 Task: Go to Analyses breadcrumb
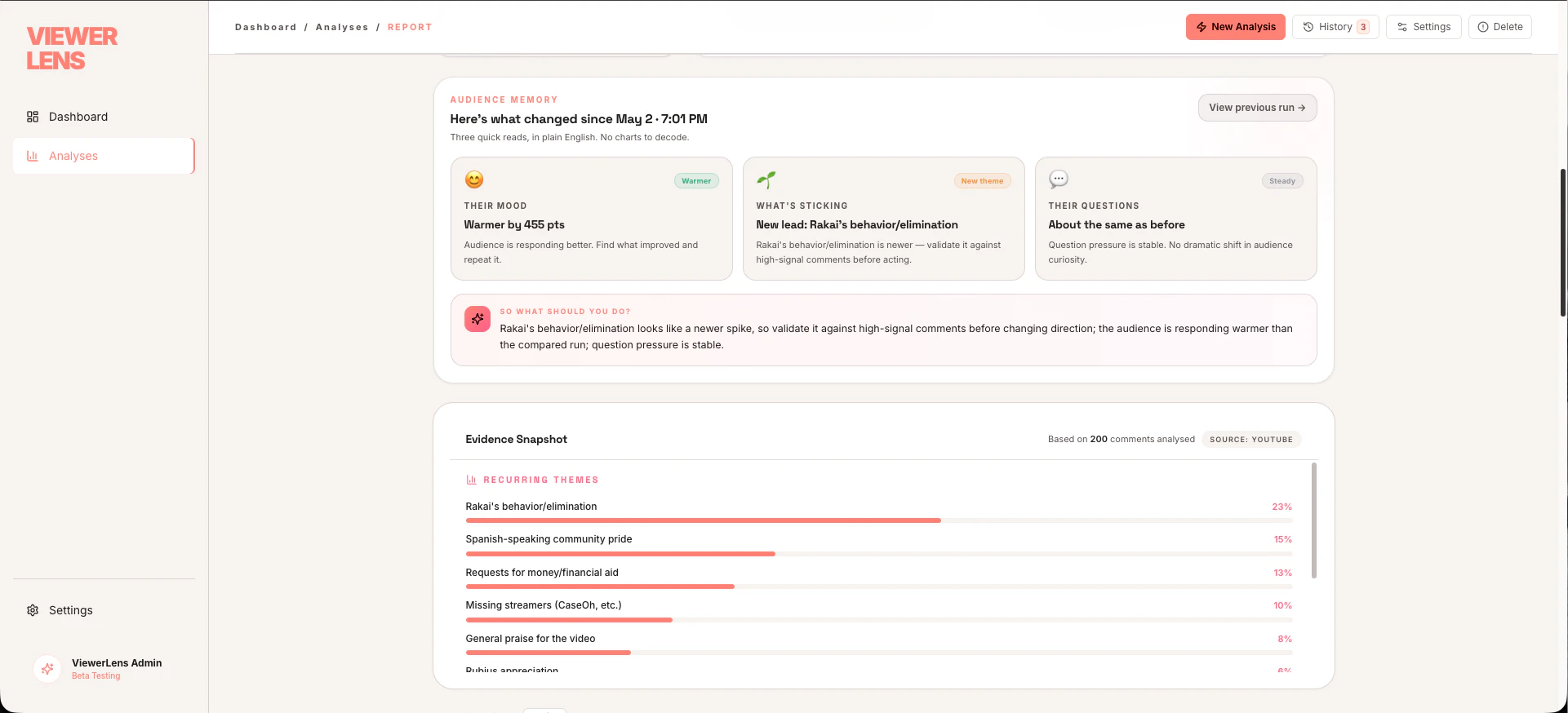click(342, 27)
